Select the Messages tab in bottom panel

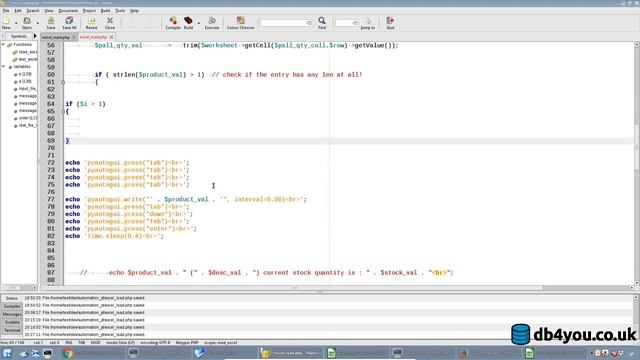(x=12, y=314)
